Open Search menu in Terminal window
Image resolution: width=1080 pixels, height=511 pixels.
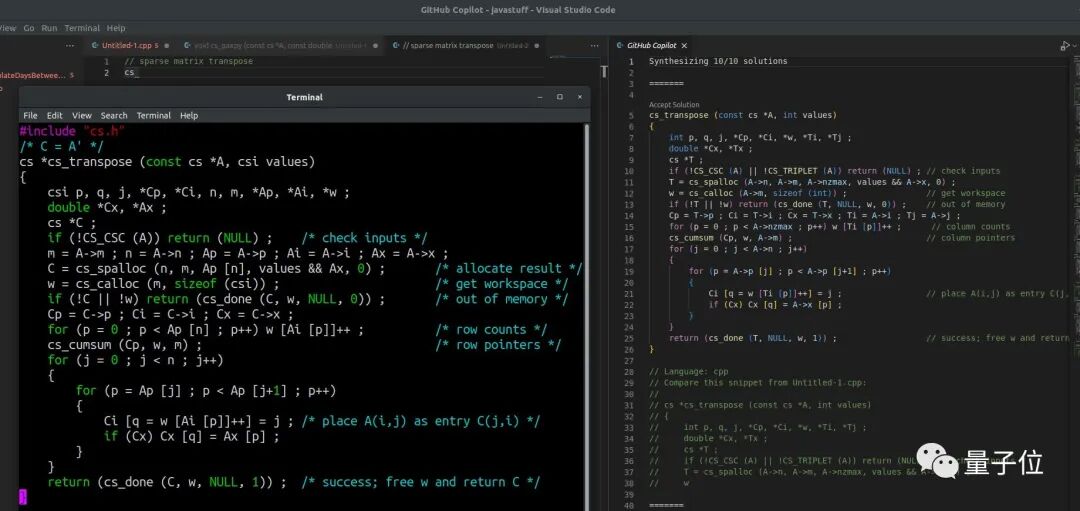[x=114, y=116]
